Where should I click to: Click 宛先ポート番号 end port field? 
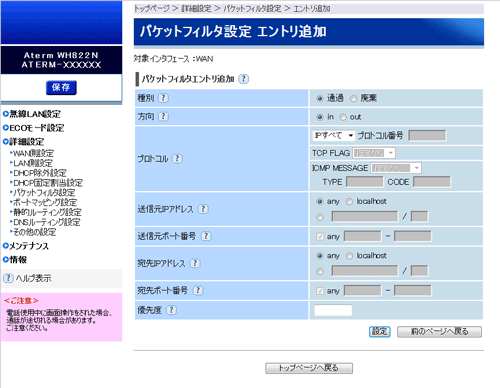pos(413,290)
